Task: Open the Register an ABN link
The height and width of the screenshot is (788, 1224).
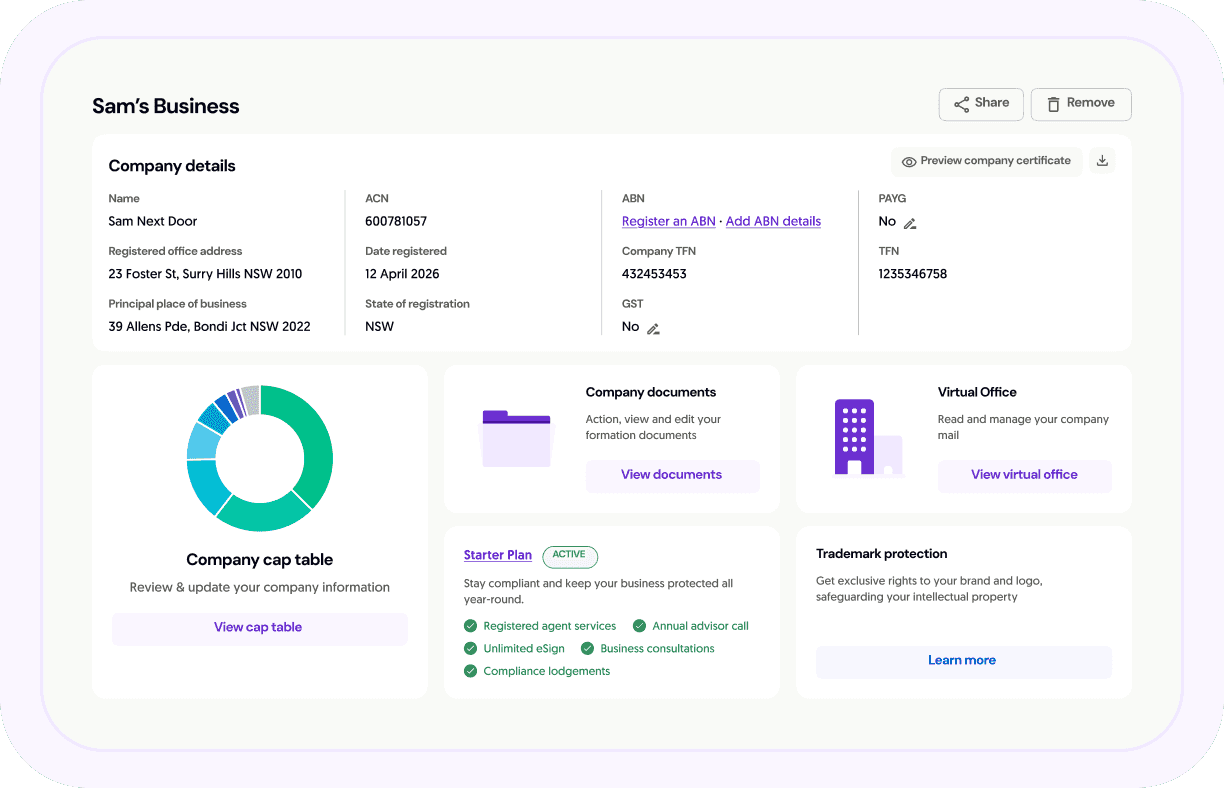Action: pyautogui.click(x=668, y=221)
